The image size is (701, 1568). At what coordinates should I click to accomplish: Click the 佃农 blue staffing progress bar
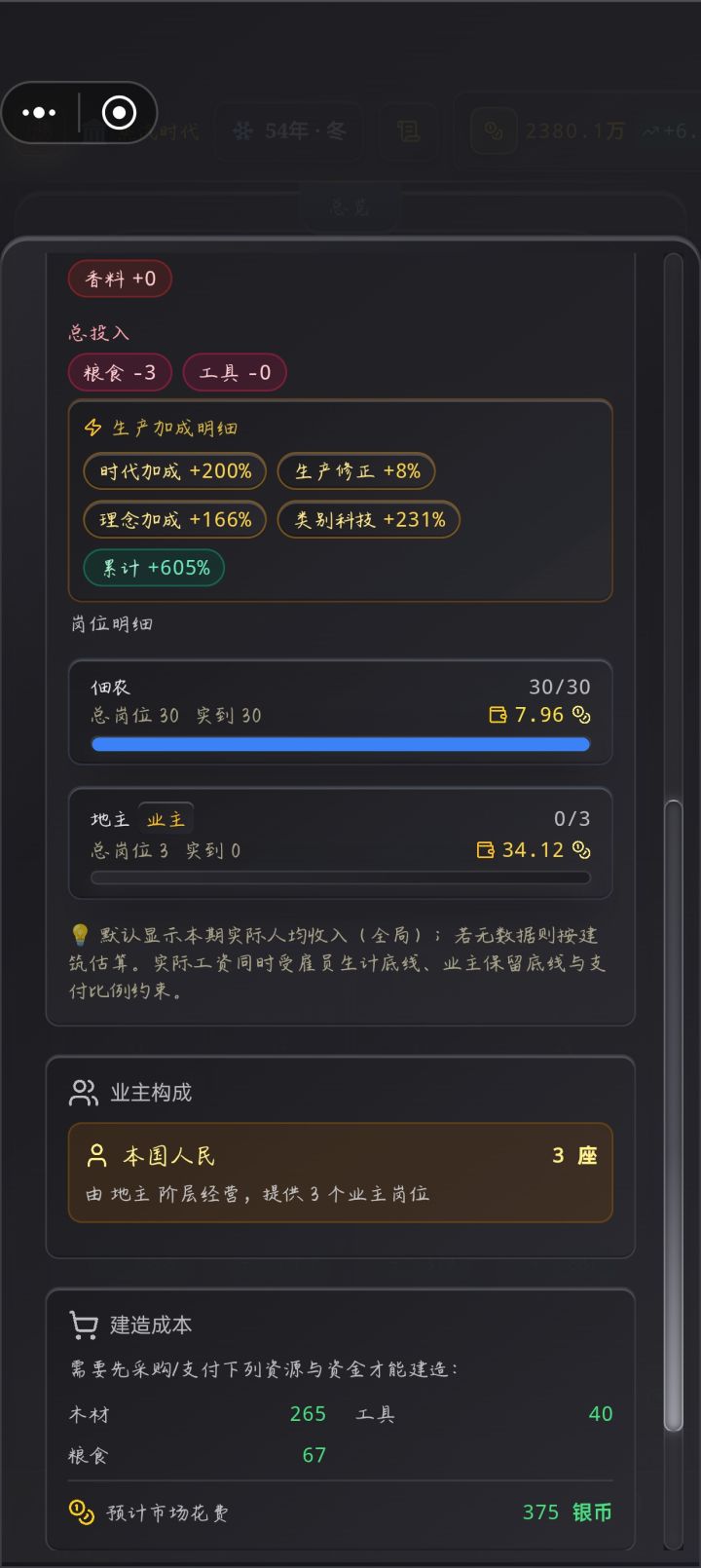(340, 743)
